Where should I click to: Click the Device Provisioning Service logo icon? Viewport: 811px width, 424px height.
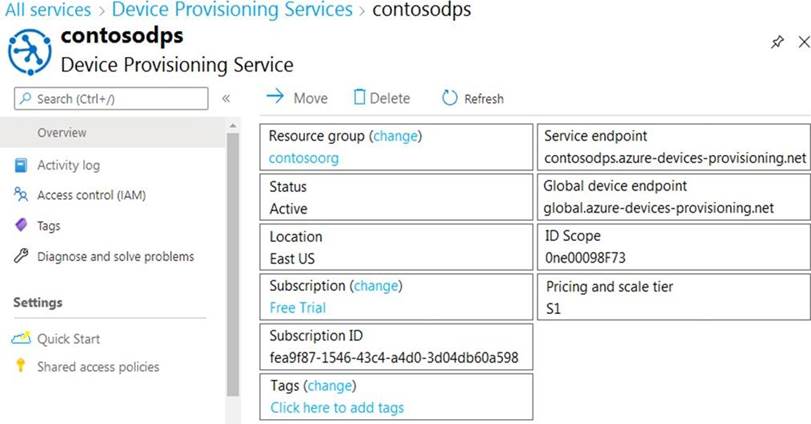tap(29, 50)
